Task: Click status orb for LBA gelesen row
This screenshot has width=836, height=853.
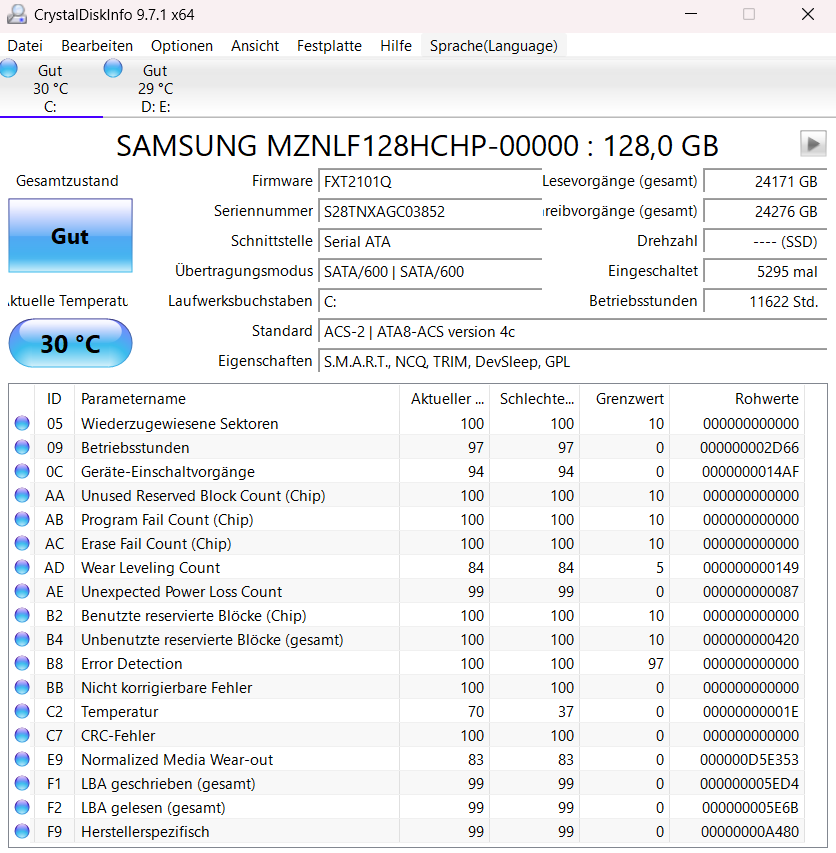Action: point(22,807)
